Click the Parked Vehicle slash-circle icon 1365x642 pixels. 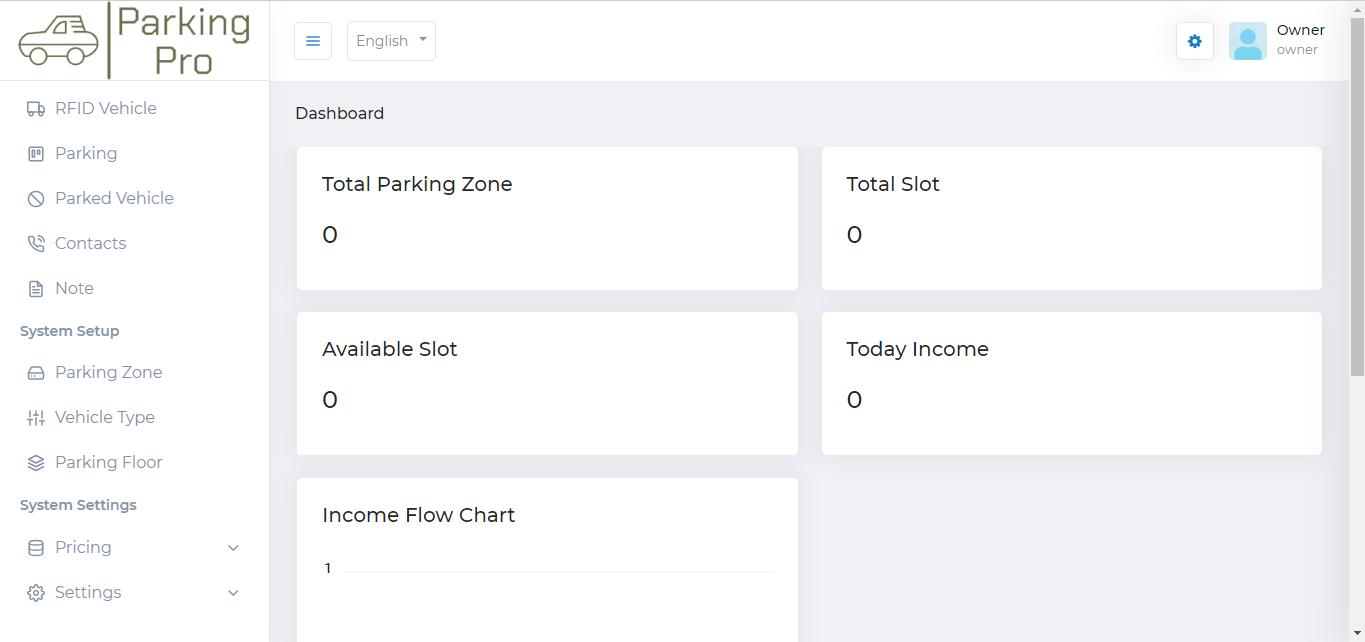tap(36, 199)
